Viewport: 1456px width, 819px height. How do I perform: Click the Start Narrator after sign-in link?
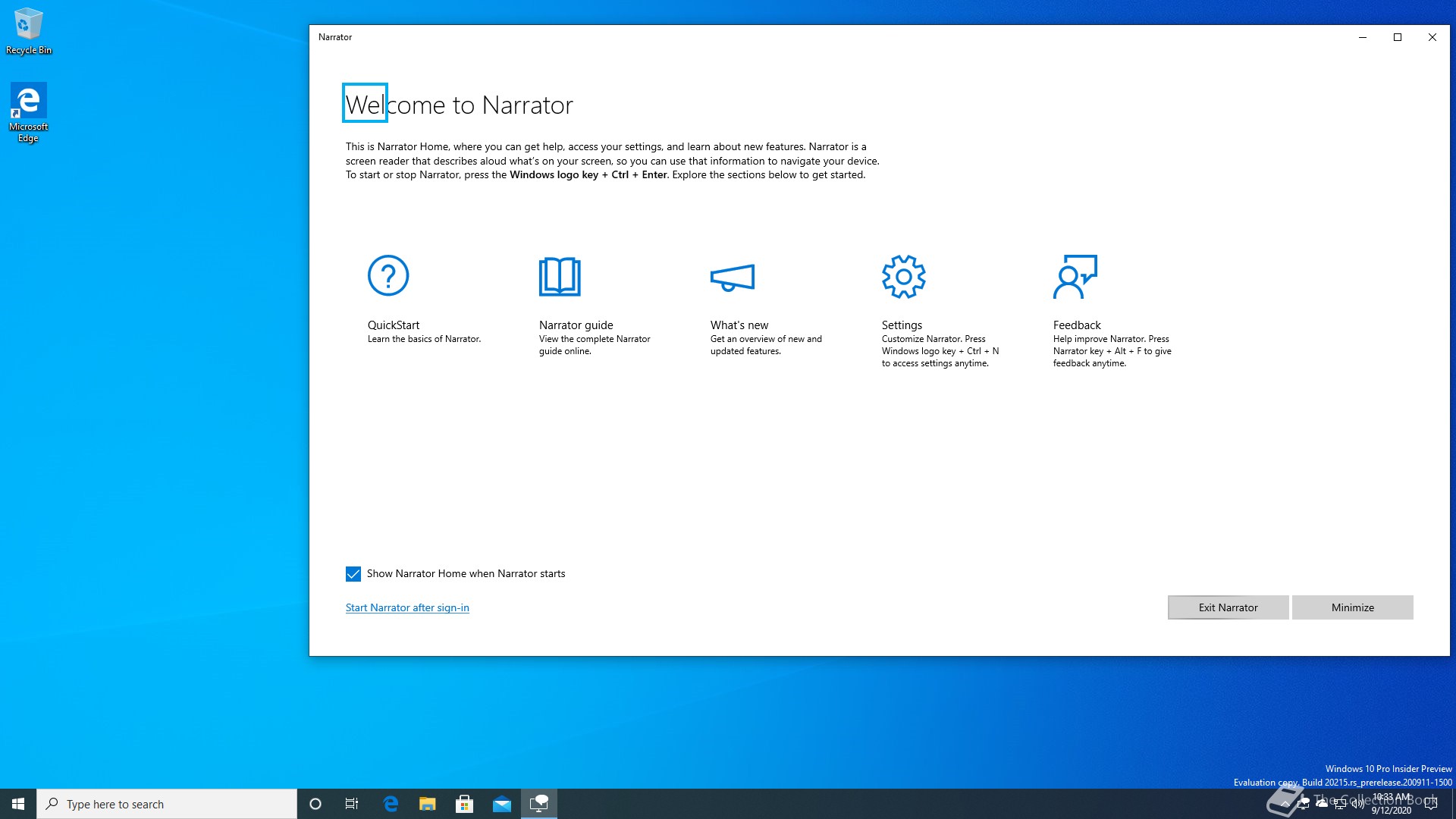(x=407, y=607)
